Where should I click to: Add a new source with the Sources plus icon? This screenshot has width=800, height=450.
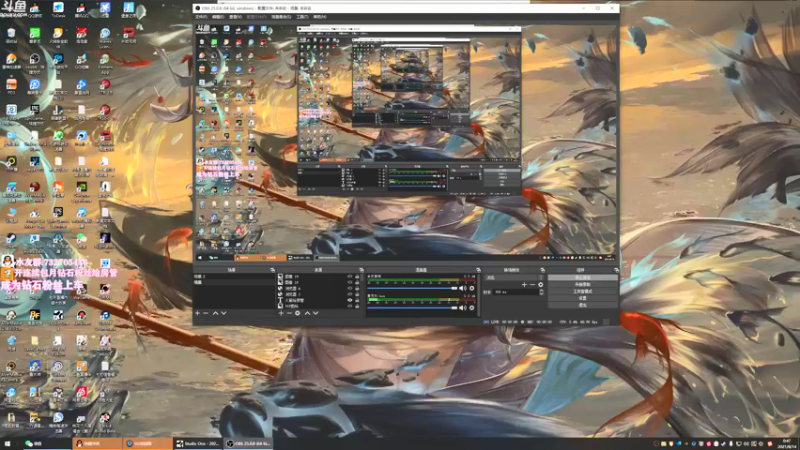point(281,313)
